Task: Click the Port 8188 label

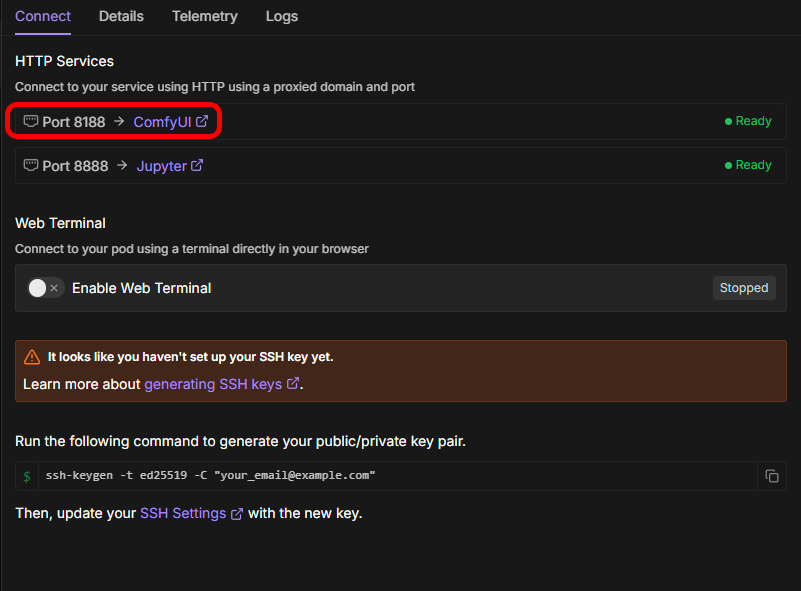Action: click(x=74, y=122)
